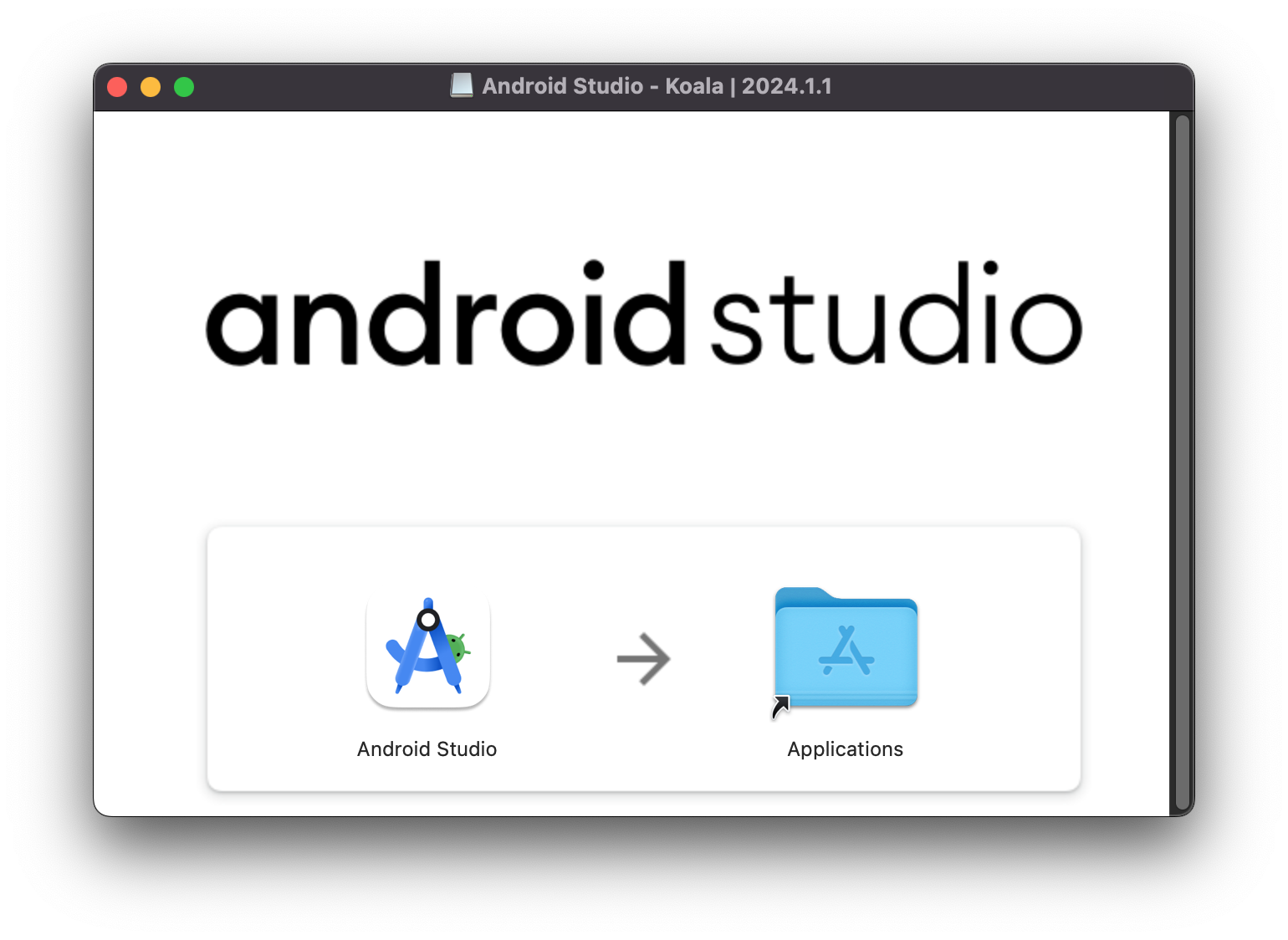Click the disk icon in the title bar

462,85
